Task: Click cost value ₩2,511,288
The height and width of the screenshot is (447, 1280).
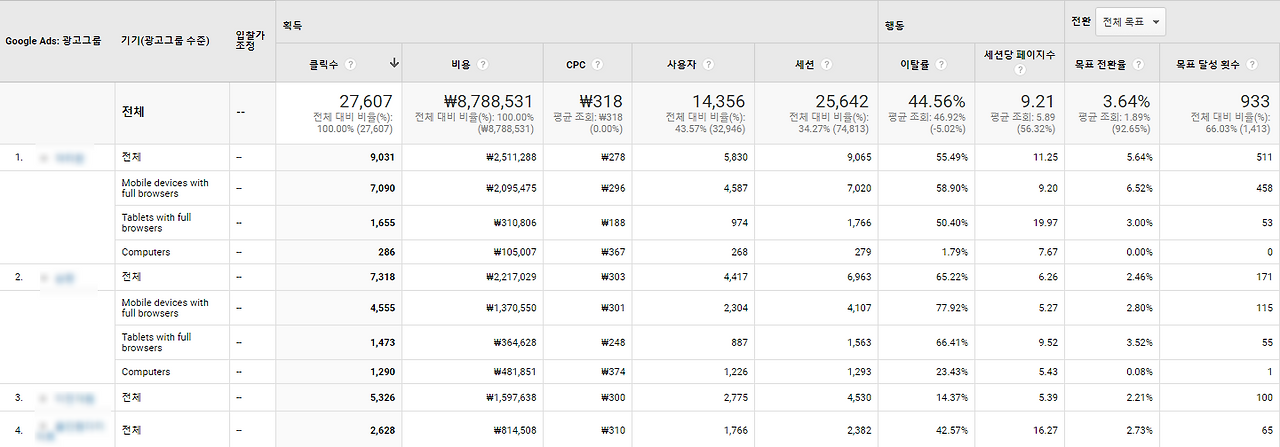Action: pos(511,157)
